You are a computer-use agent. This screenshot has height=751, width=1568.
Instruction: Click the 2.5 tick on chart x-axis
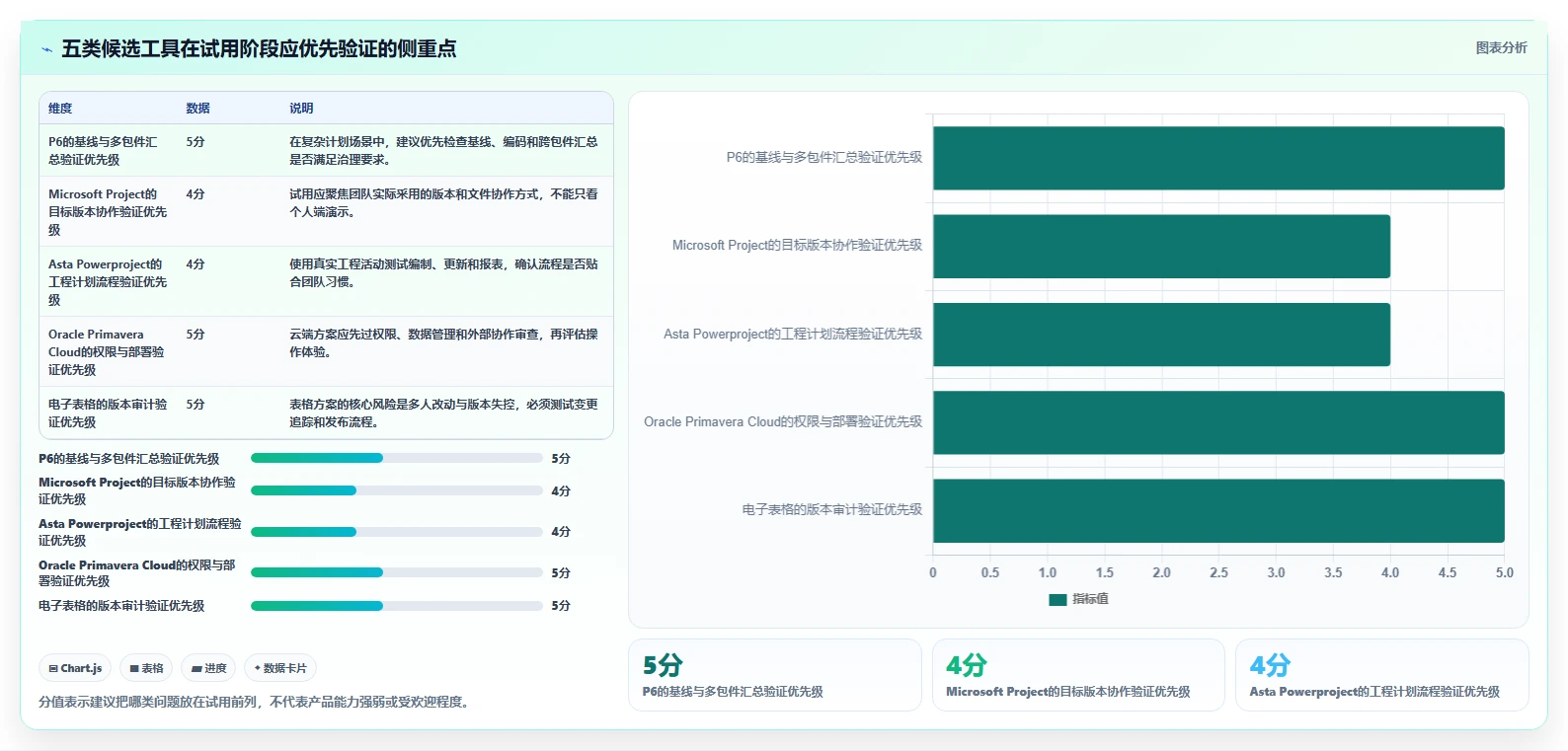click(x=1218, y=572)
